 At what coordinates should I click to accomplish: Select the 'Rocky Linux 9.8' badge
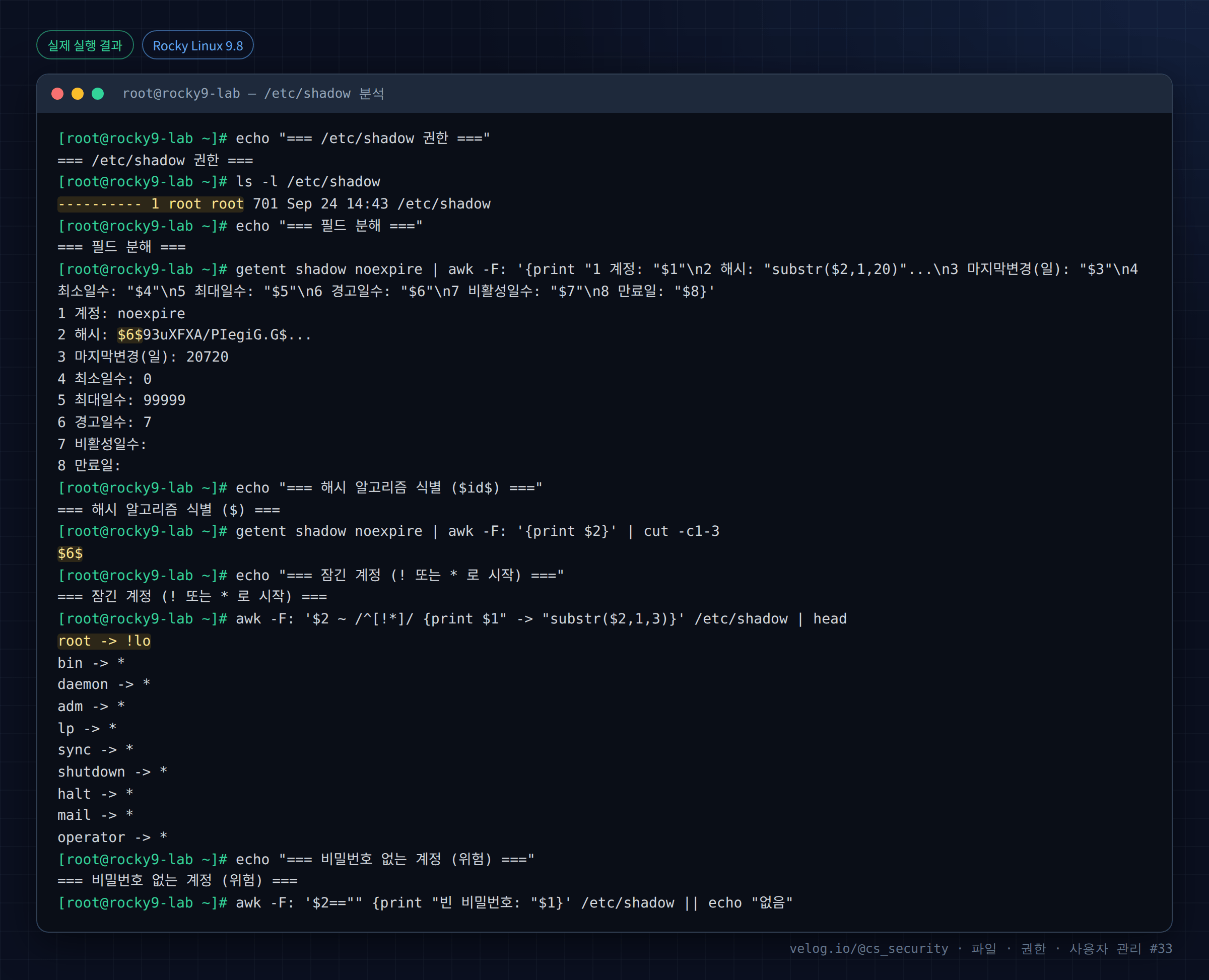(197, 45)
